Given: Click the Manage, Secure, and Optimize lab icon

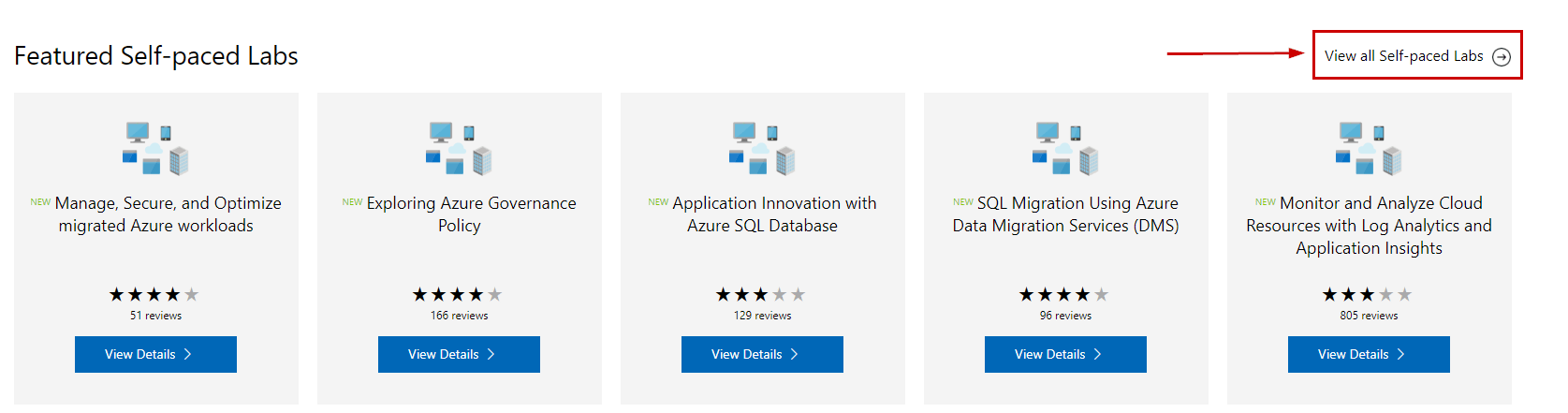Looking at the screenshot, I should [x=155, y=148].
